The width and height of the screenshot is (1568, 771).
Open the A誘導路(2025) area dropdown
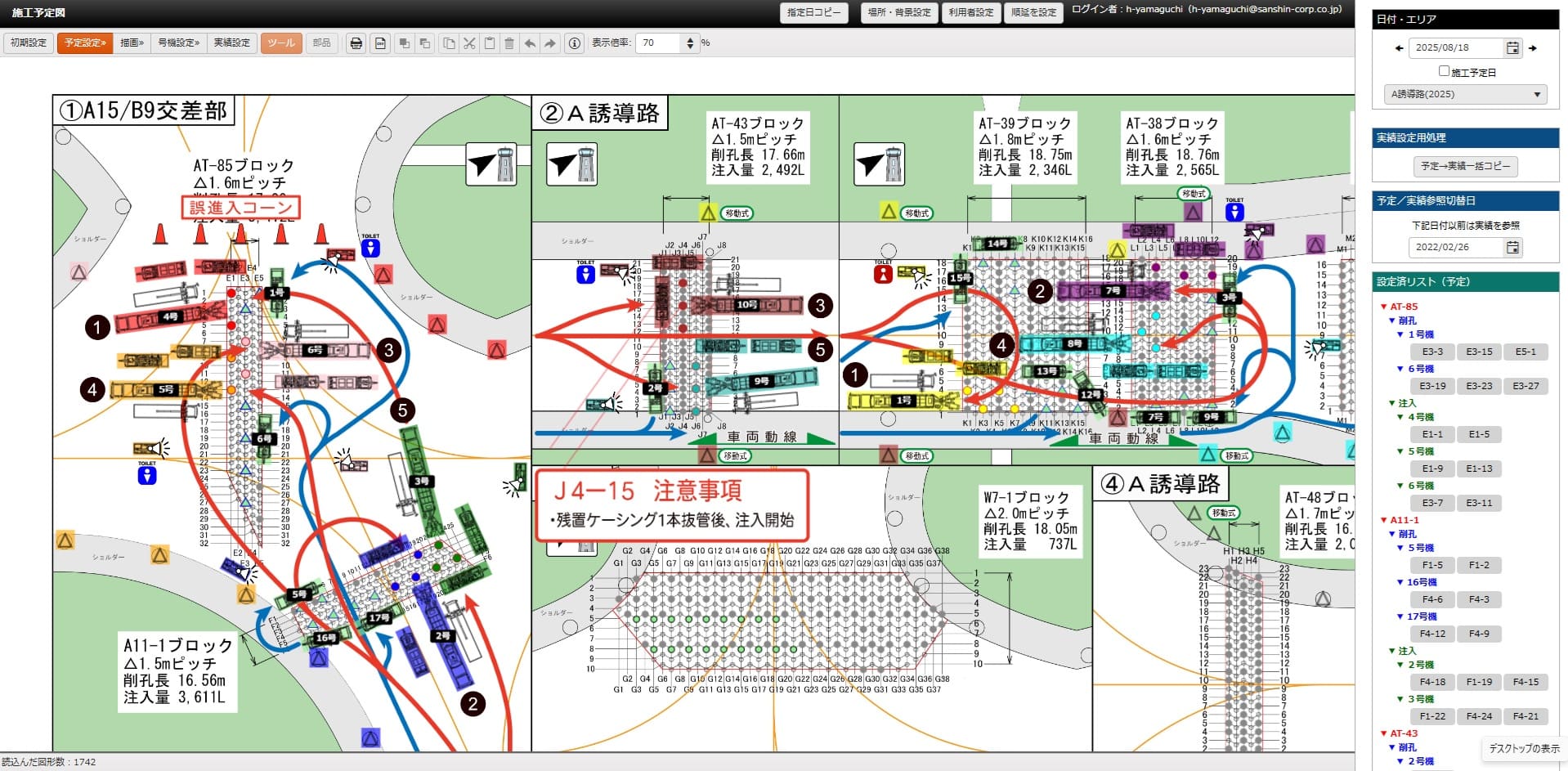(1464, 94)
